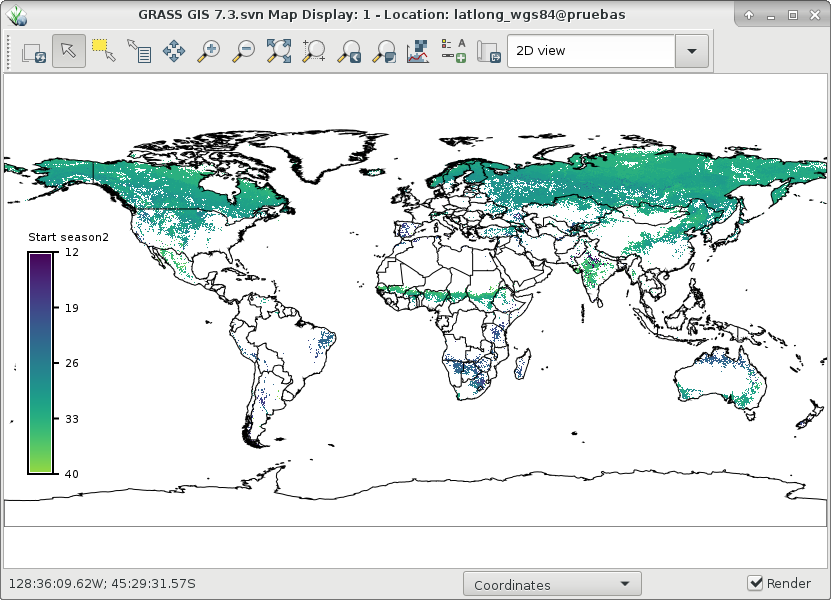Open the Coordinates status bar dropdown
831x600 pixels.
coord(552,585)
